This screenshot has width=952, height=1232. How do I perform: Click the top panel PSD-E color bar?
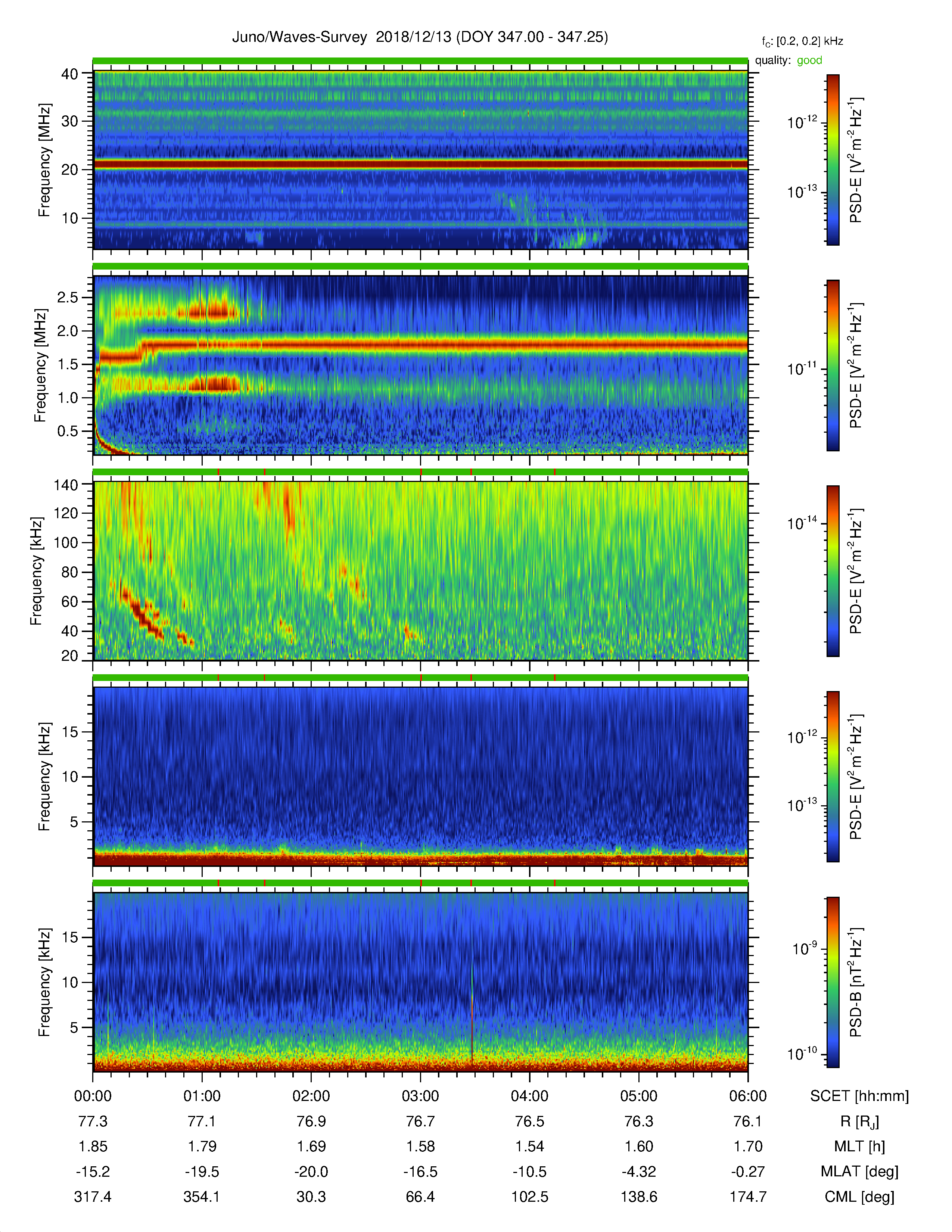tap(833, 160)
